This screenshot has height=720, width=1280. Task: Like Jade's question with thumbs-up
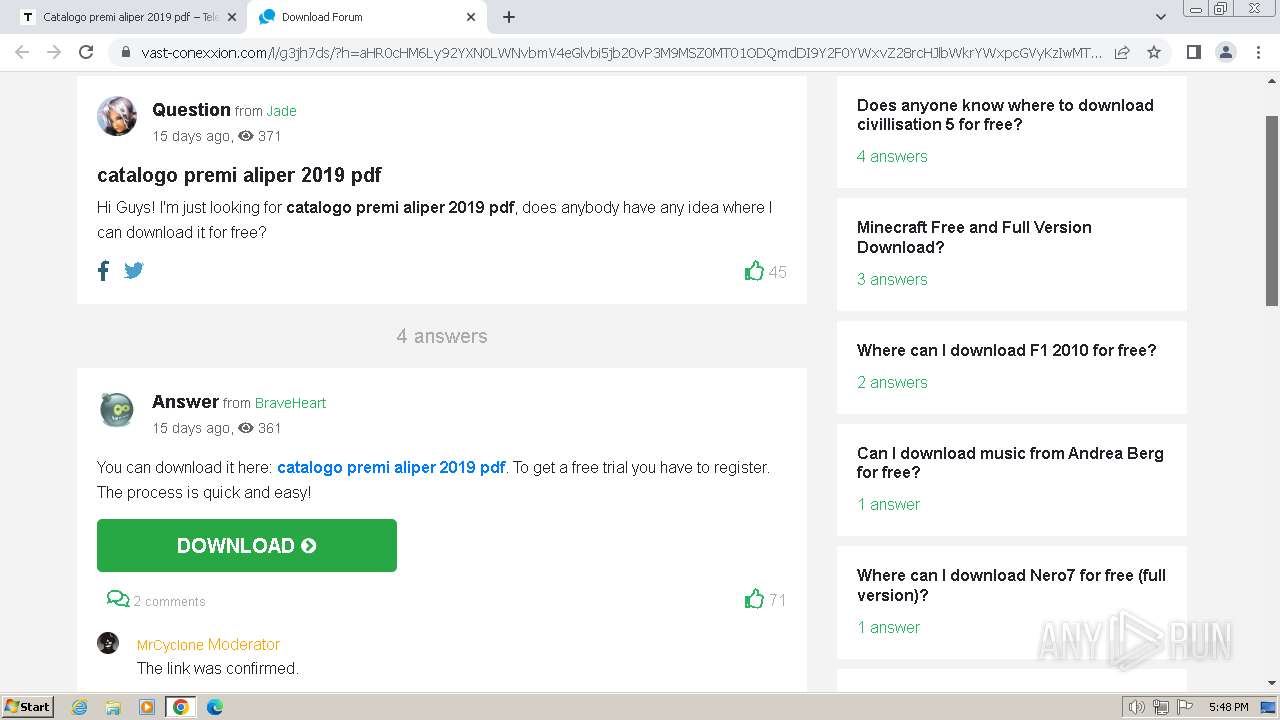[754, 271]
